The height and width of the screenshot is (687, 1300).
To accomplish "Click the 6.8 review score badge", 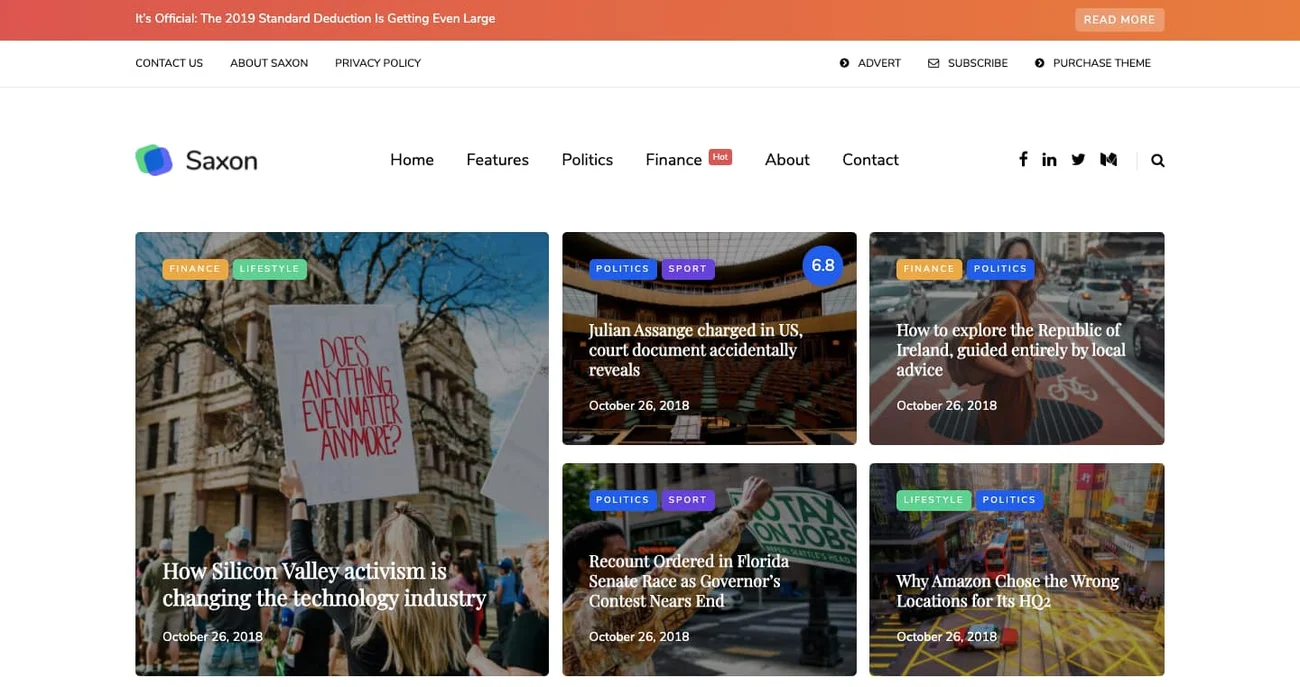I will pos(823,266).
